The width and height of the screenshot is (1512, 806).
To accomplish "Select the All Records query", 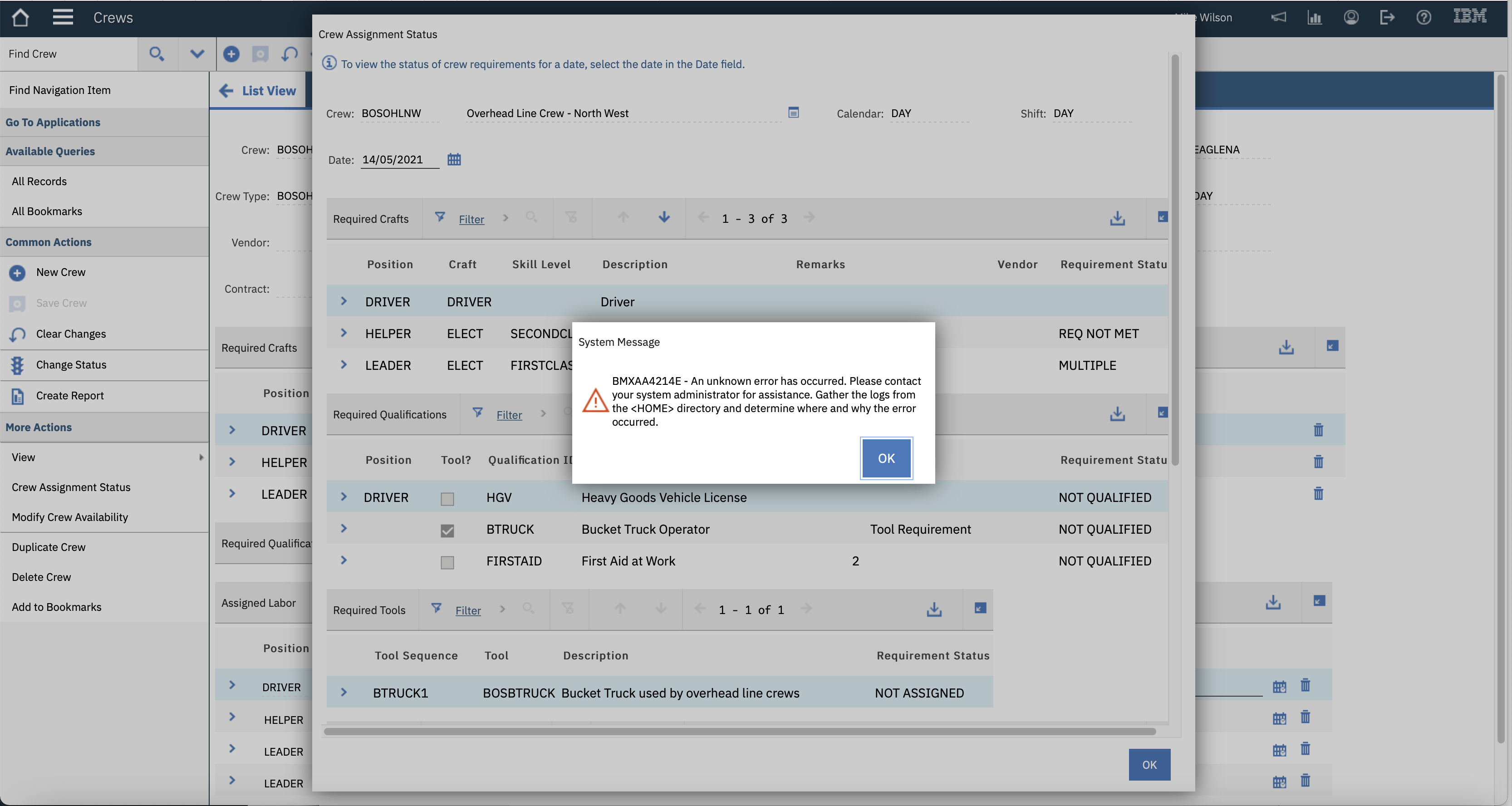I will [39, 181].
